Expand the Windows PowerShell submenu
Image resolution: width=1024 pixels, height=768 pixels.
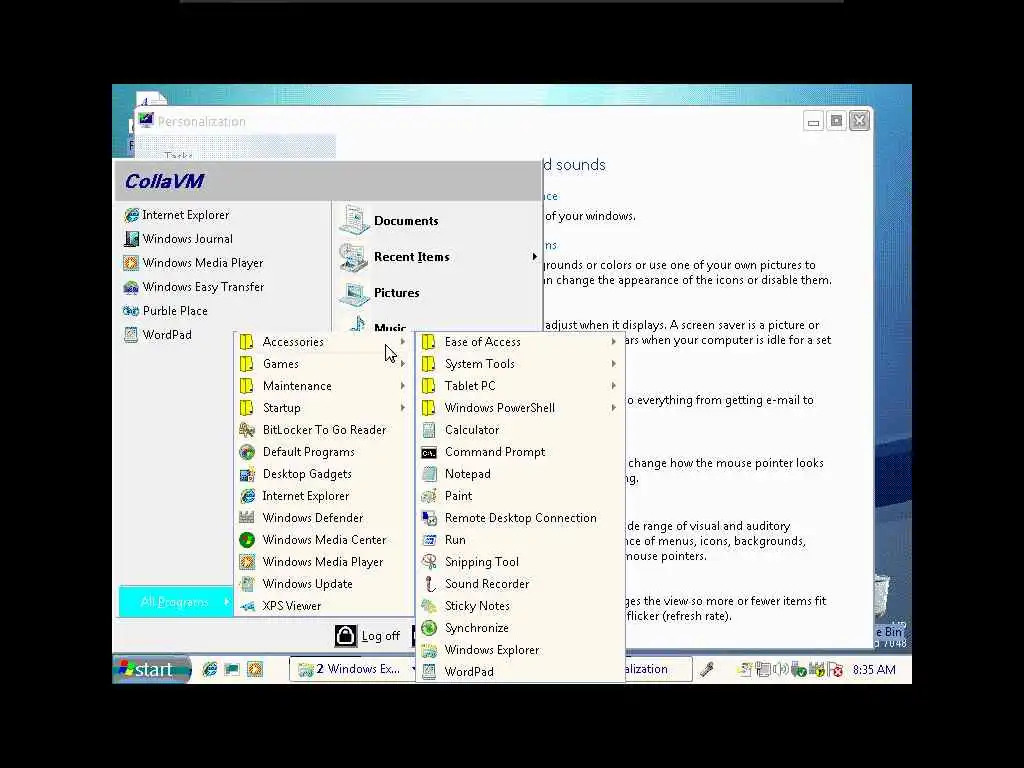520,408
